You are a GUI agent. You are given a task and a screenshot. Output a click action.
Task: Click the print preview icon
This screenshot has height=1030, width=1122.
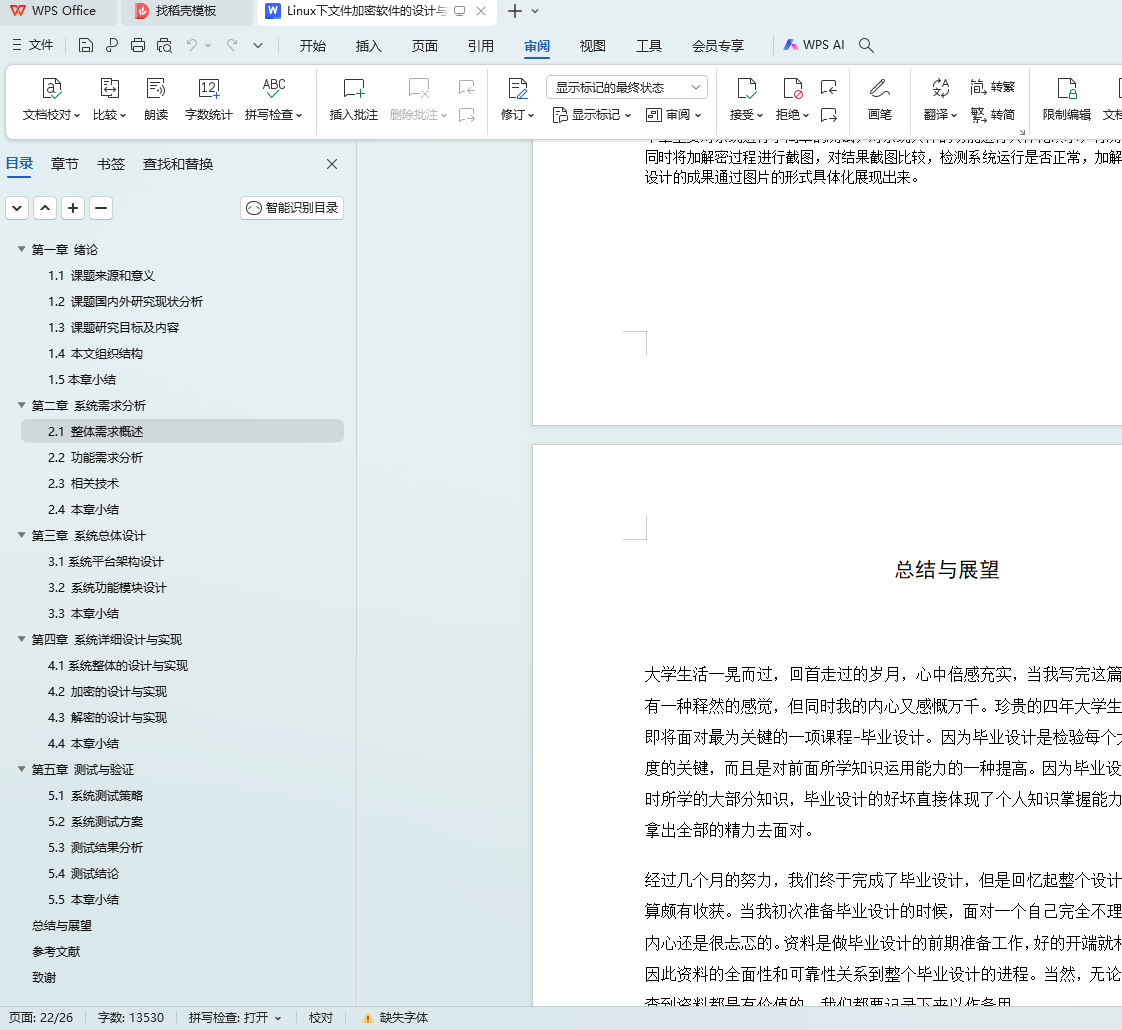coord(164,46)
